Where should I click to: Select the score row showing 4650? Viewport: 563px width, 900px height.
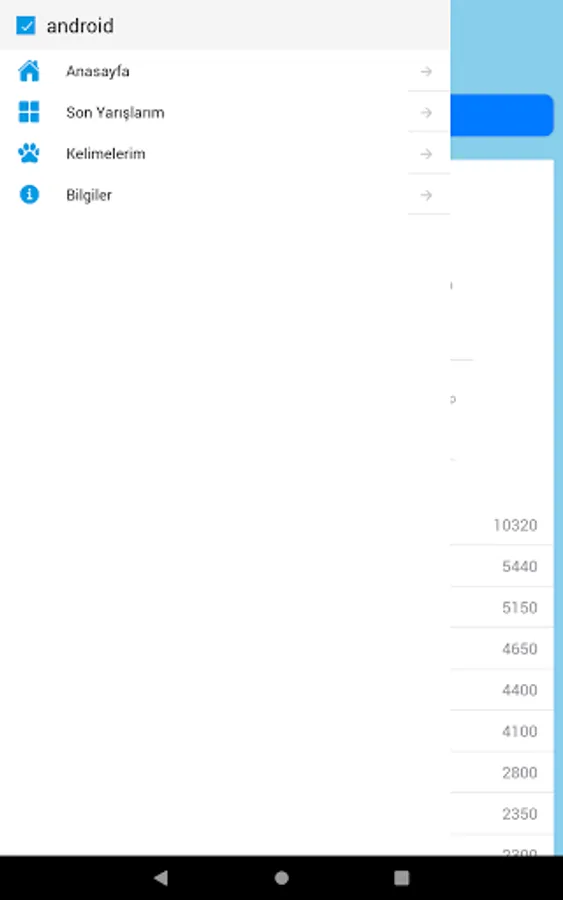502,649
